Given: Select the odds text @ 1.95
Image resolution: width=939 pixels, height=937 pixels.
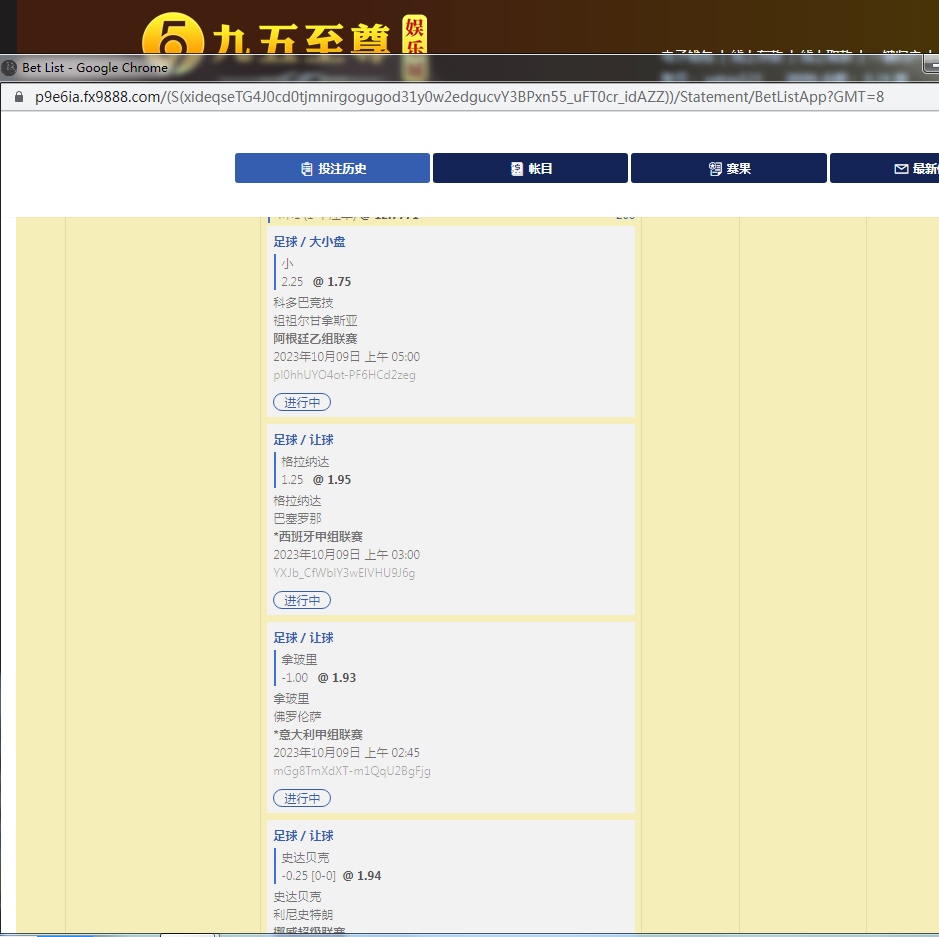Looking at the screenshot, I should [332, 480].
